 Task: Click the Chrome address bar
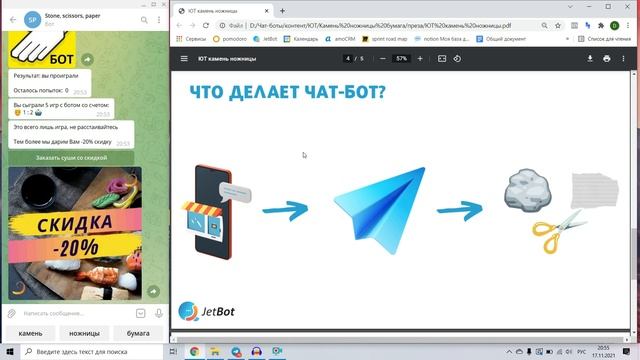tap(380, 25)
